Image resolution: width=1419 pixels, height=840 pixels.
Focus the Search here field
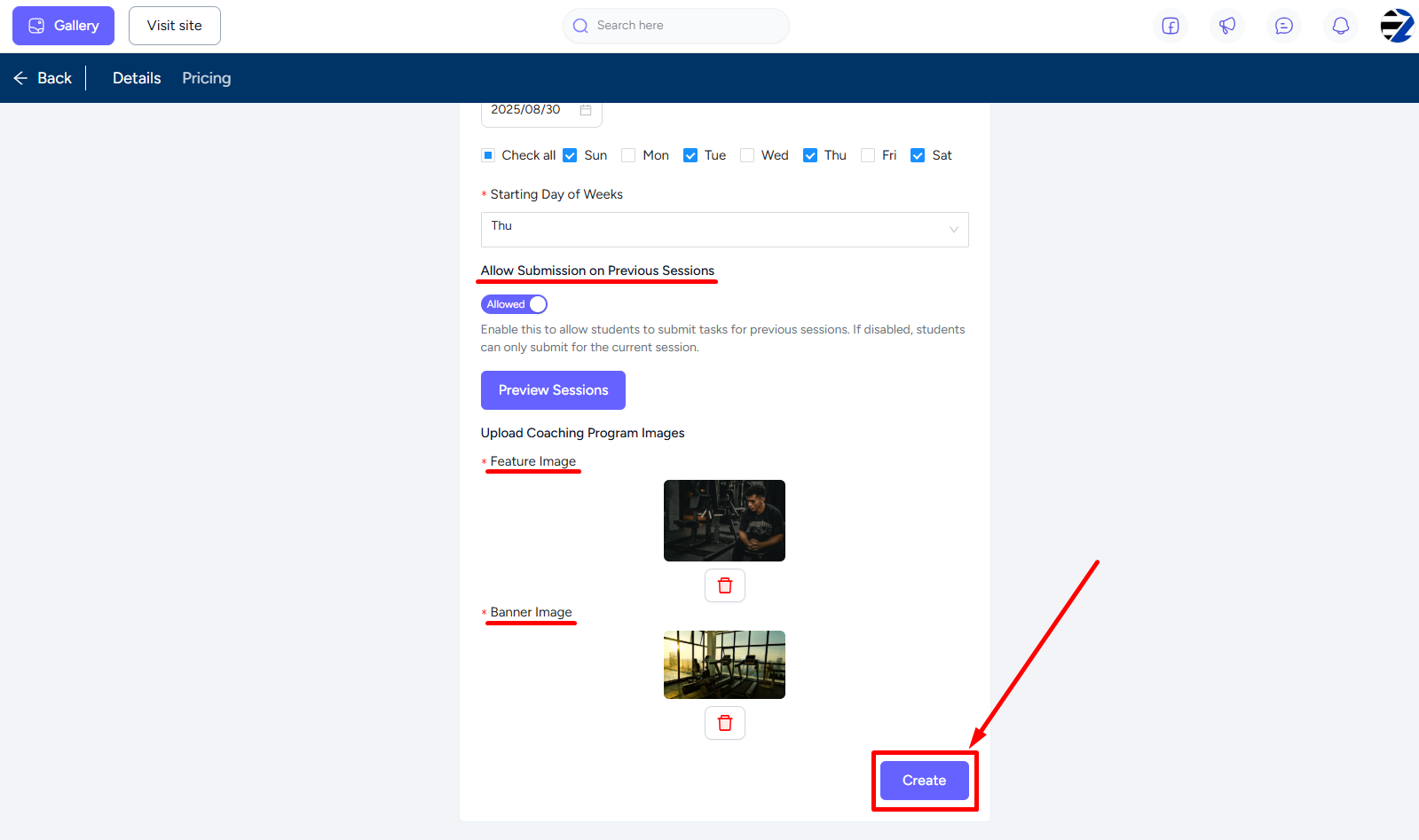click(x=676, y=26)
